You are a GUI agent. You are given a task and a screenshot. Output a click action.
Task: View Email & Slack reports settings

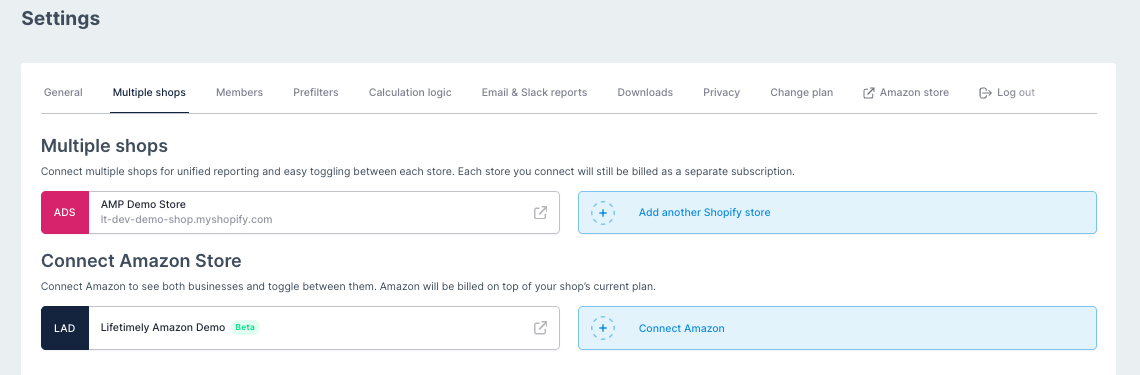click(x=534, y=92)
